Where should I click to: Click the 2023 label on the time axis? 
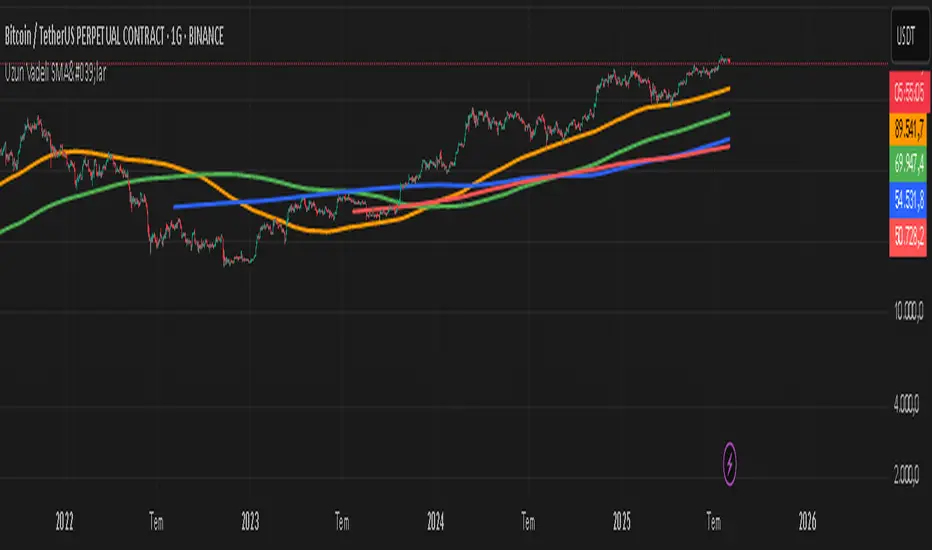(x=250, y=521)
